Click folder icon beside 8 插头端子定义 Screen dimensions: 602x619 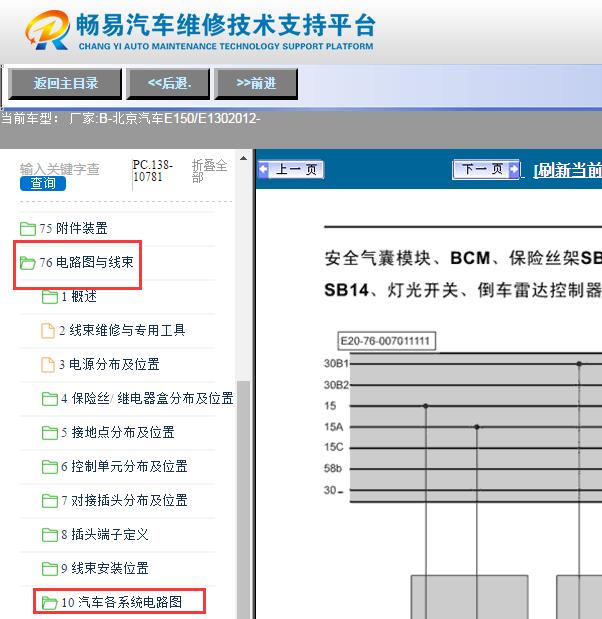click(50, 535)
